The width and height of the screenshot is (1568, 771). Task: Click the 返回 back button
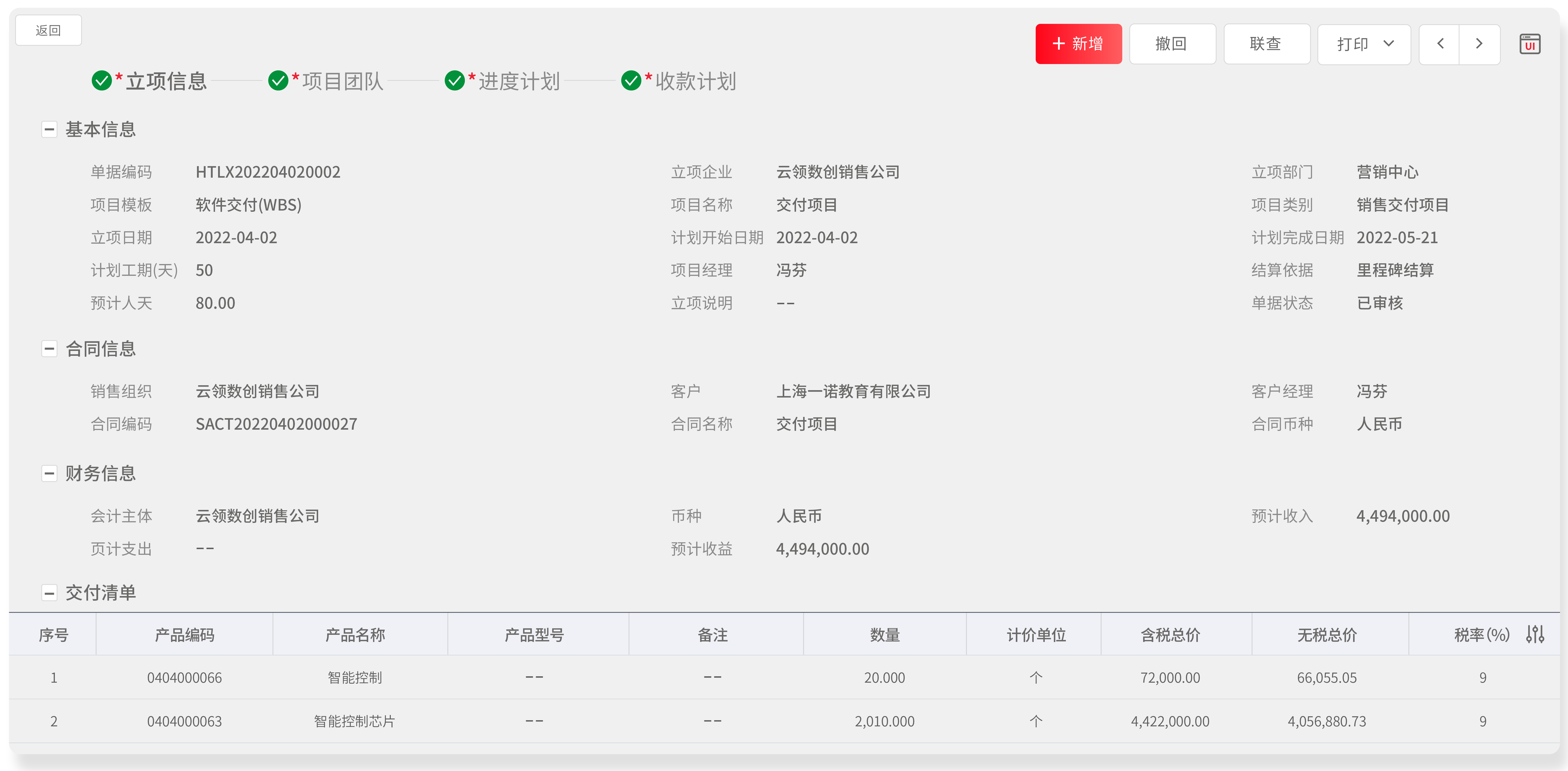(48, 30)
